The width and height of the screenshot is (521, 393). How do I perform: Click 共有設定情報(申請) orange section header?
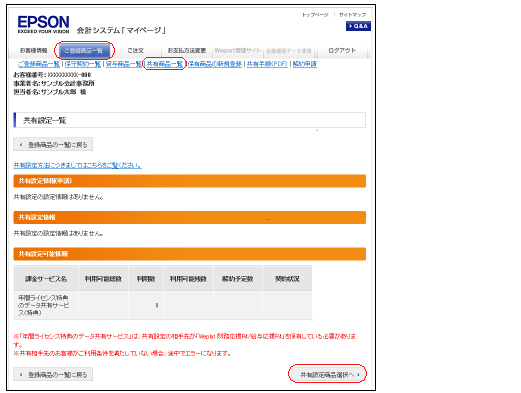click(189, 181)
